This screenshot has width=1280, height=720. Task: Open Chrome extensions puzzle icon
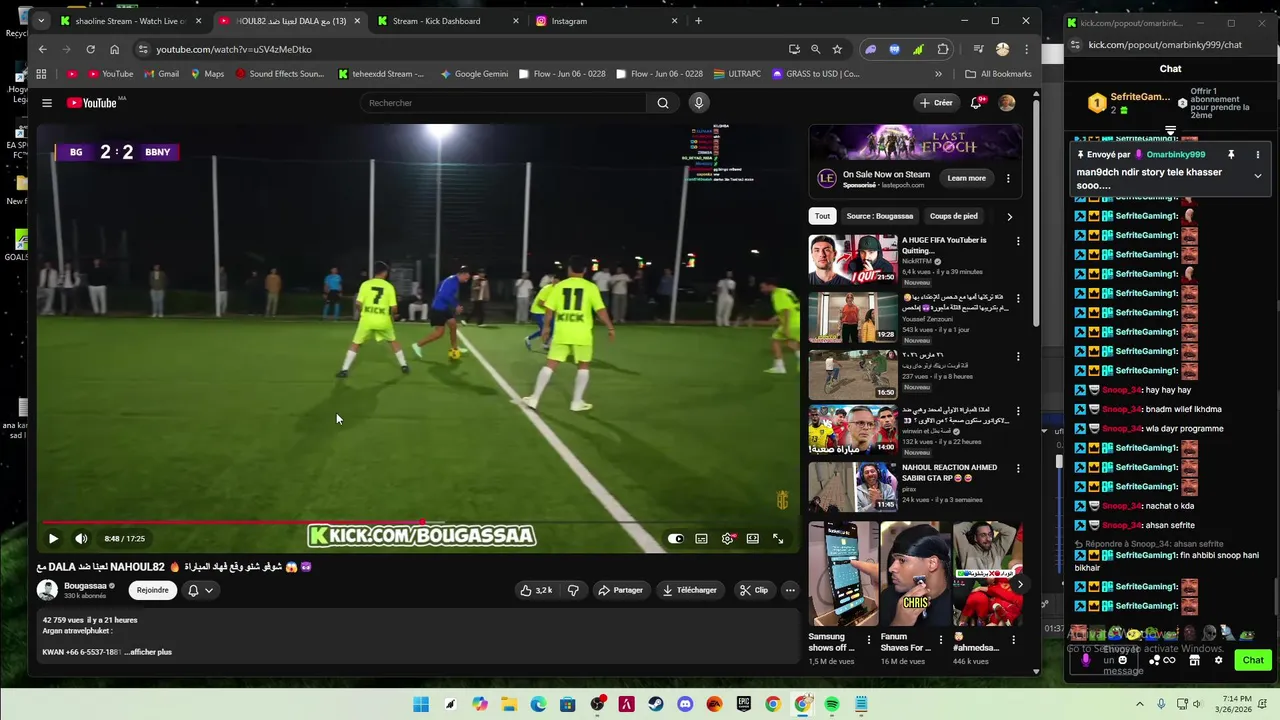pyautogui.click(x=943, y=49)
